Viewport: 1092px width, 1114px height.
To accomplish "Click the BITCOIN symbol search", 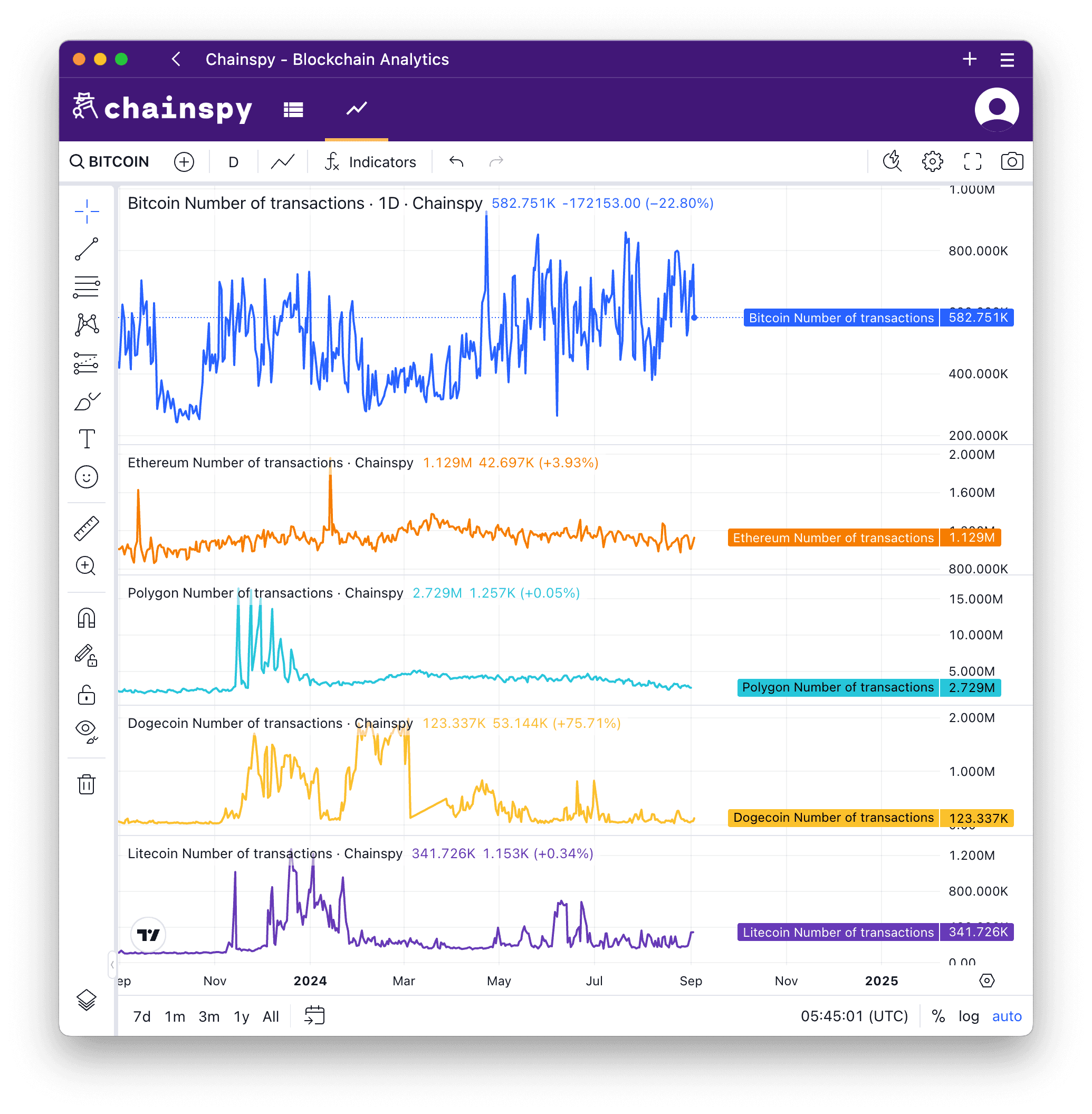I will 110,162.
